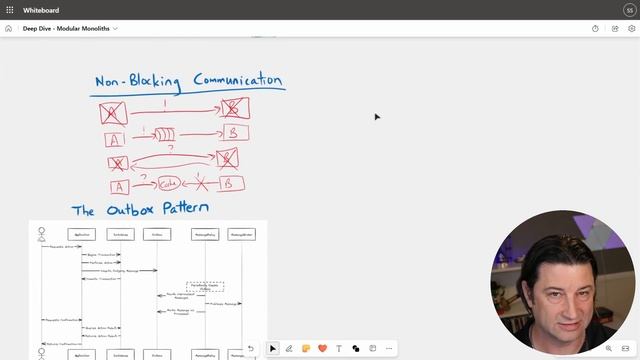This screenshot has width=640, height=360.
Task: Choose the Inking pen tool
Action: (289, 349)
